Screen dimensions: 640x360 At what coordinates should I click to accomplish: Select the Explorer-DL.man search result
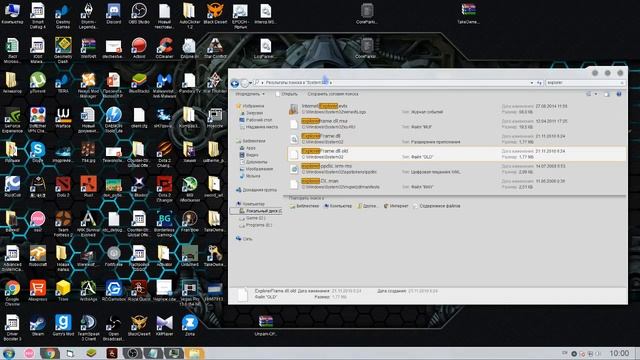pos(456,184)
